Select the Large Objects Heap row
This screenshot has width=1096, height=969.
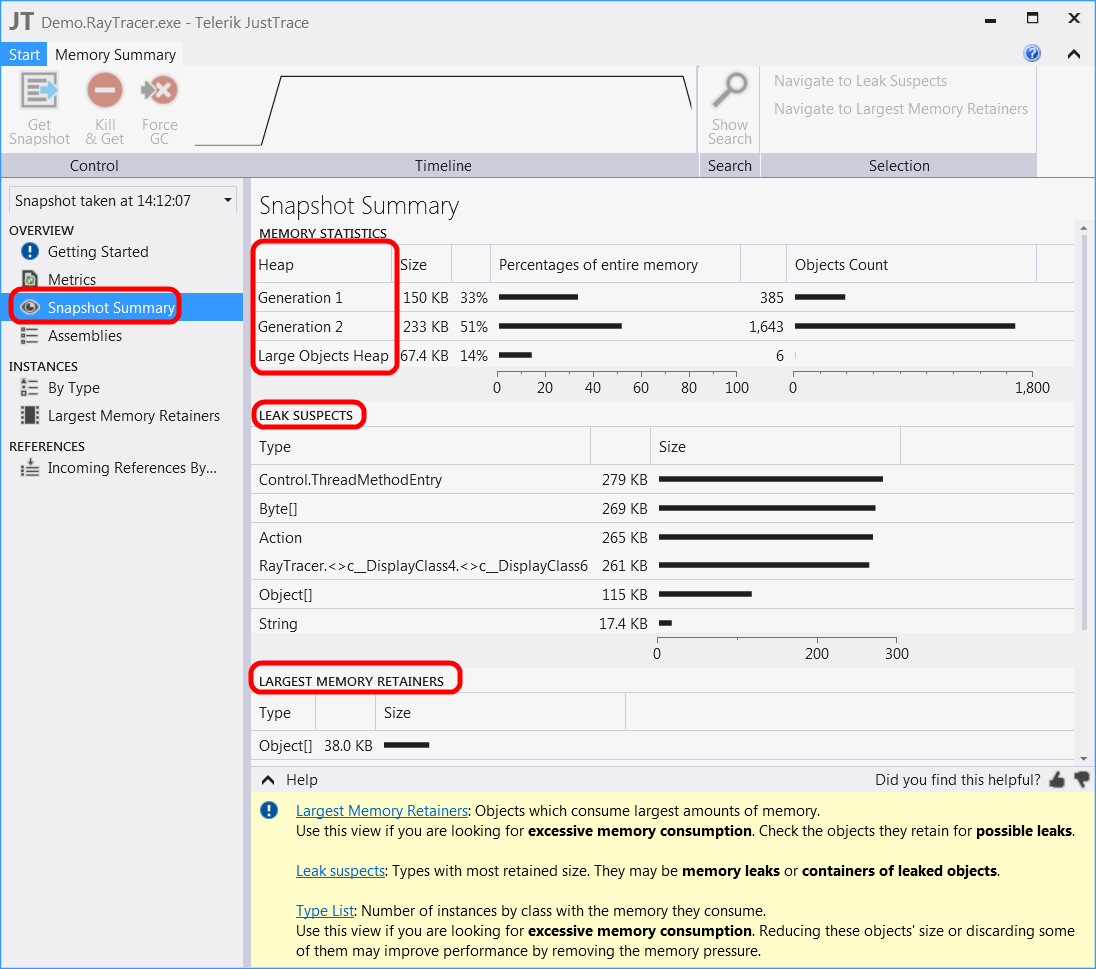click(662, 356)
